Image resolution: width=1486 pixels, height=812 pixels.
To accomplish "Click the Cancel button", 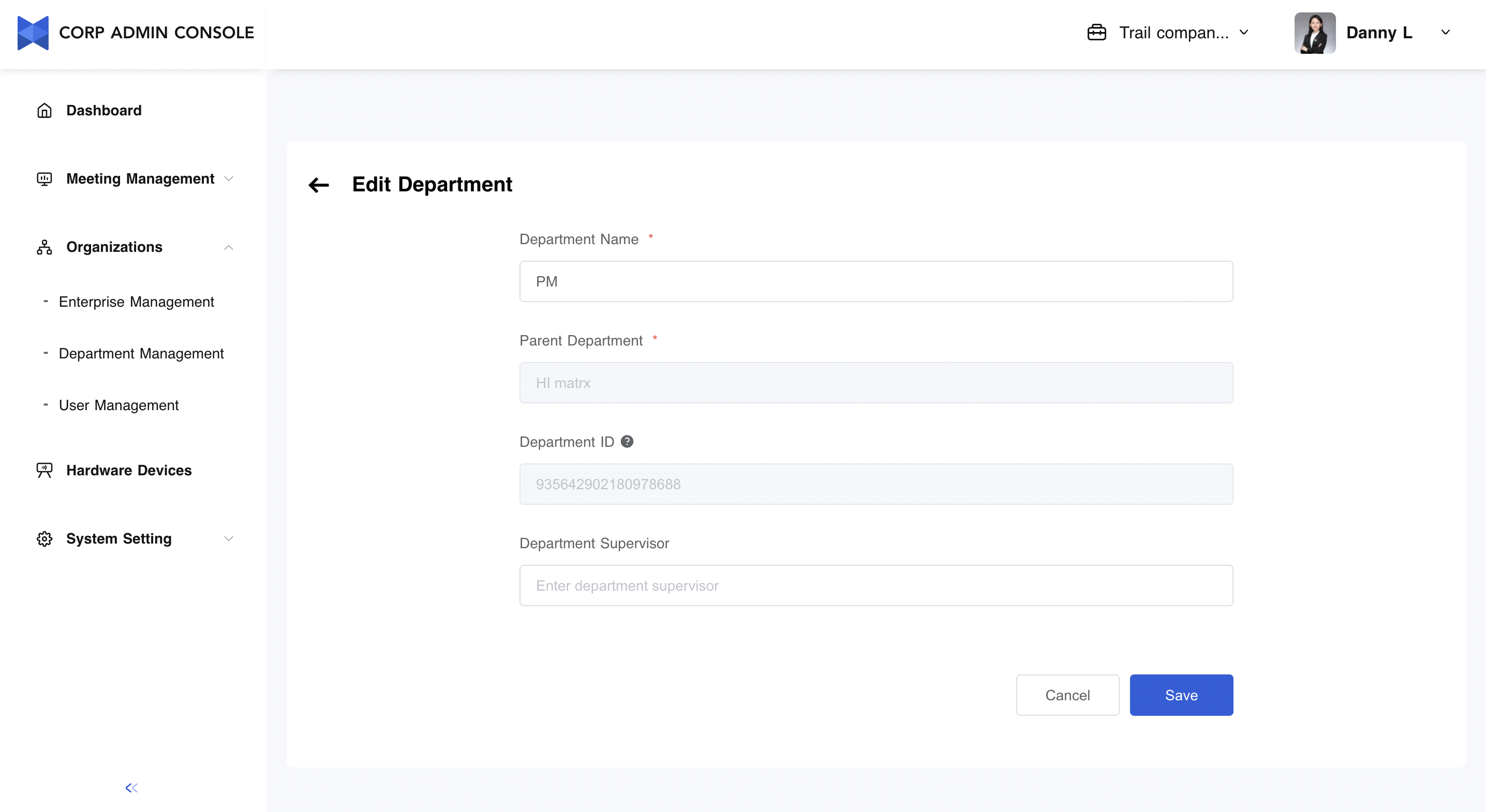I will point(1067,695).
